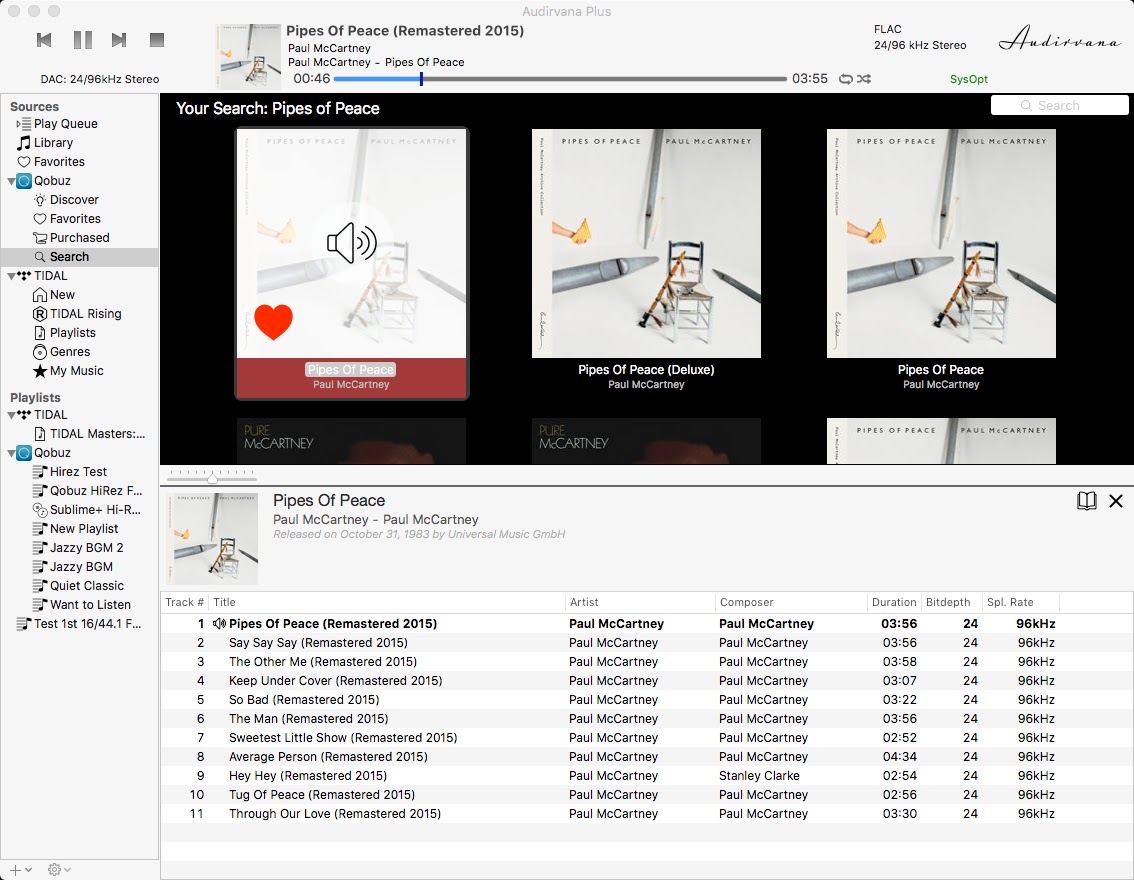This screenshot has width=1134, height=880.
Task: Open album booklet info icon
Action: tap(1086, 500)
